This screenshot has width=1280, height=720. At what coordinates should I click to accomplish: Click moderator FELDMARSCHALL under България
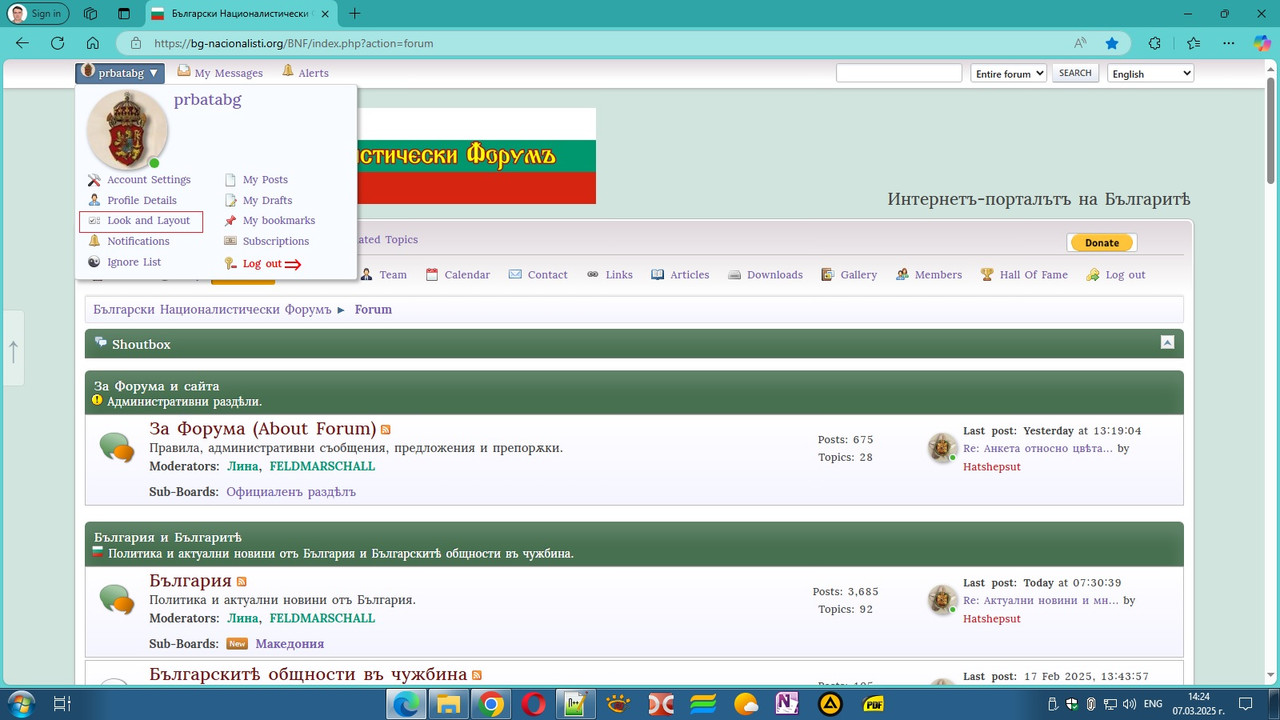(322, 618)
